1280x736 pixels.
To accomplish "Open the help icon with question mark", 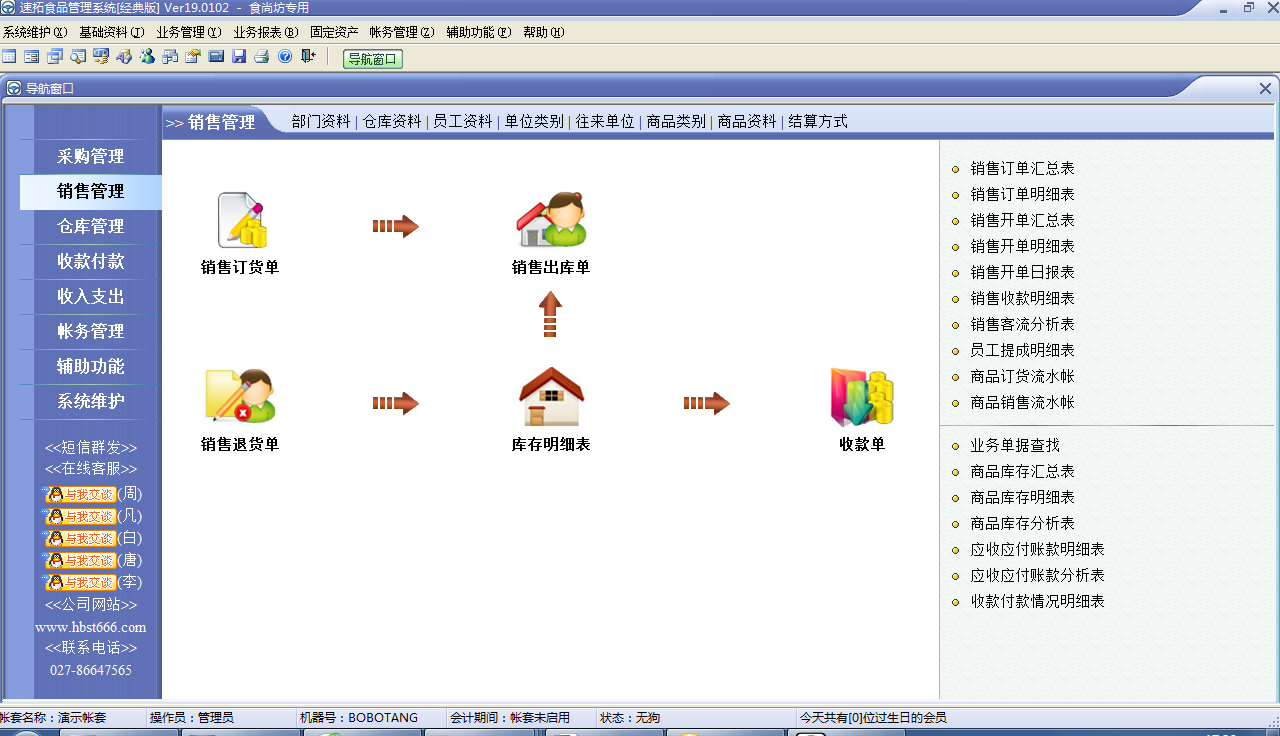I will [x=284, y=57].
